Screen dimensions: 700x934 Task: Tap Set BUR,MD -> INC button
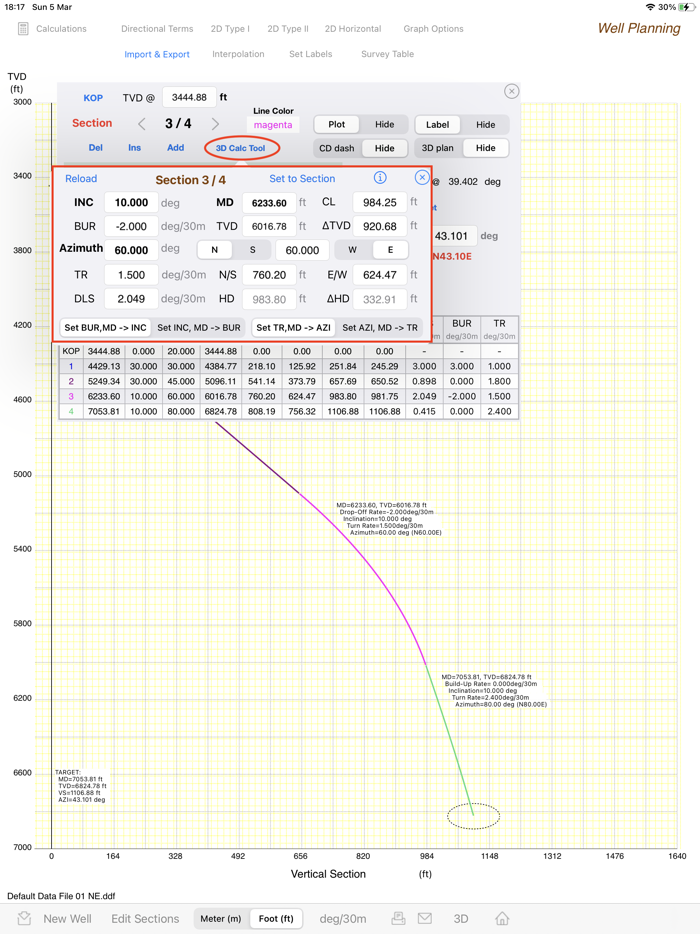coord(105,328)
